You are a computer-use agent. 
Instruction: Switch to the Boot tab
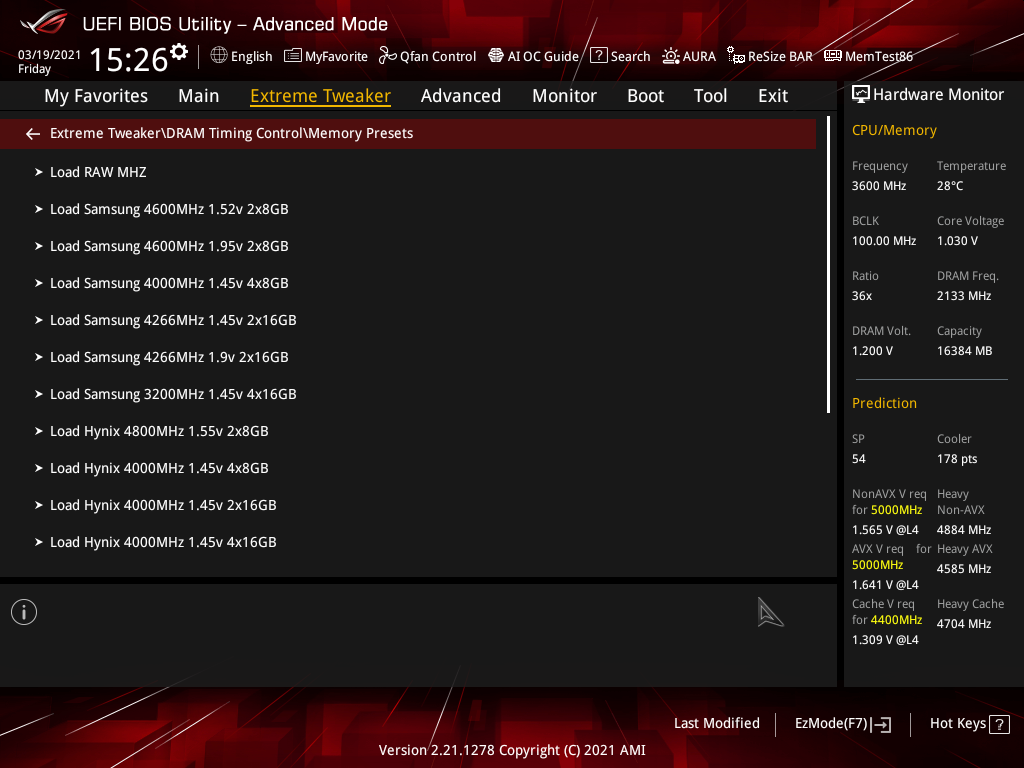pyautogui.click(x=645, y=95)
